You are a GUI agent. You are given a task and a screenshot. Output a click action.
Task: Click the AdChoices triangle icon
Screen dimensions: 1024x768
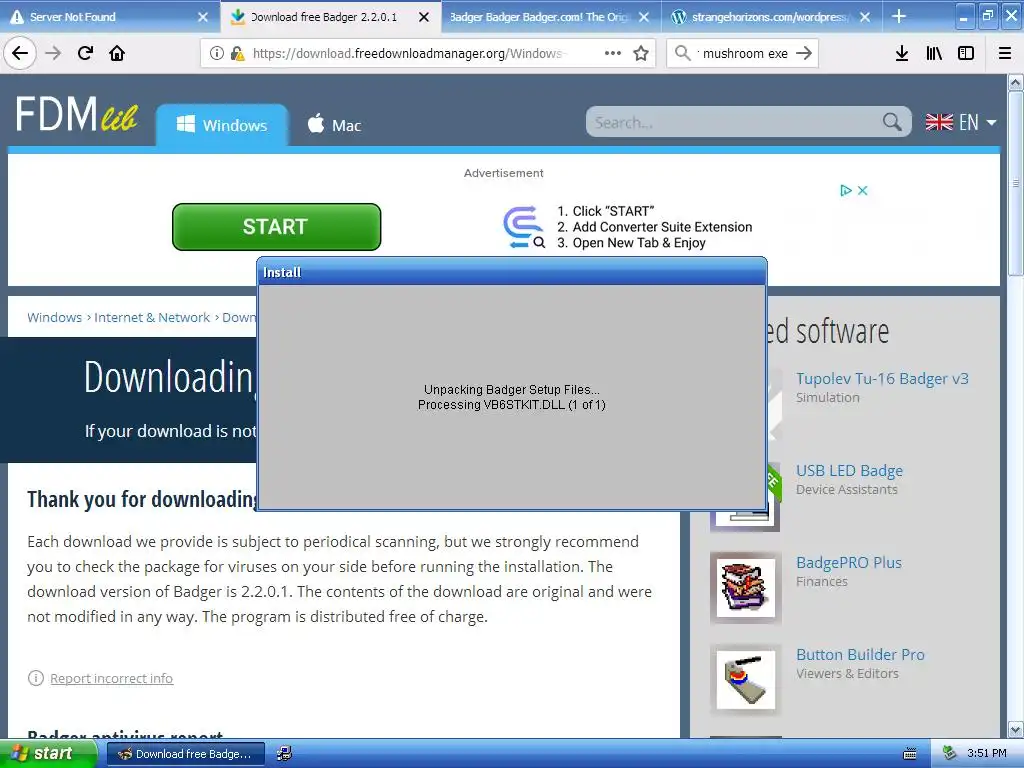coord(846,191)
